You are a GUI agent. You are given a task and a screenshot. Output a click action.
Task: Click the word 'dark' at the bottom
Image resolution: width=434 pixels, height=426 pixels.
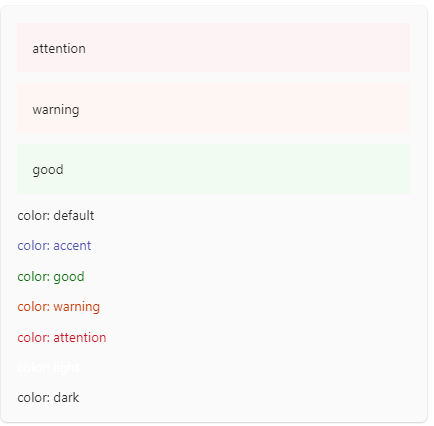click(x=66, y=398)
